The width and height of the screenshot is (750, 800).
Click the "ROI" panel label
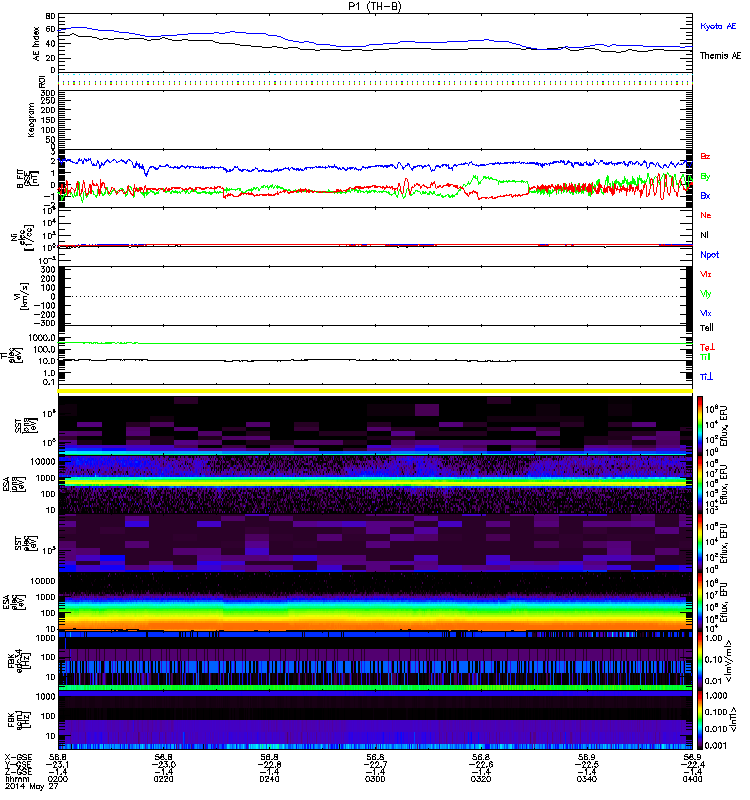coord(42,81)
